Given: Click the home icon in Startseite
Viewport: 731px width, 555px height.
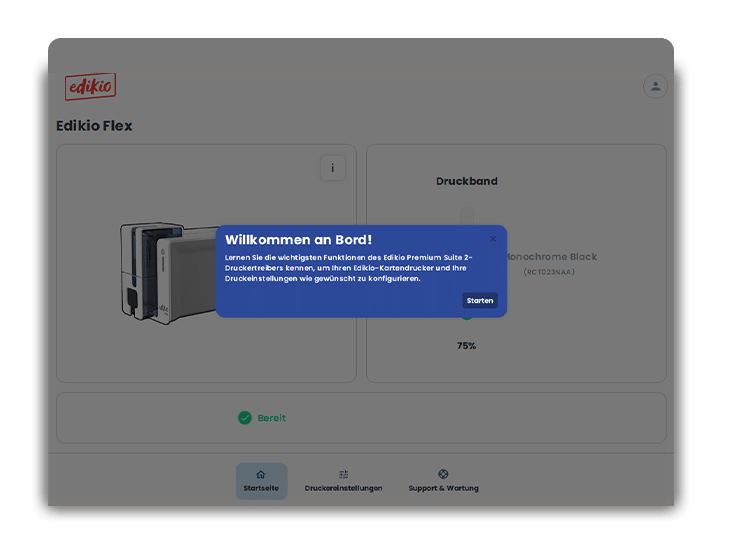Looking at the screenshot, I should point(261,474).
